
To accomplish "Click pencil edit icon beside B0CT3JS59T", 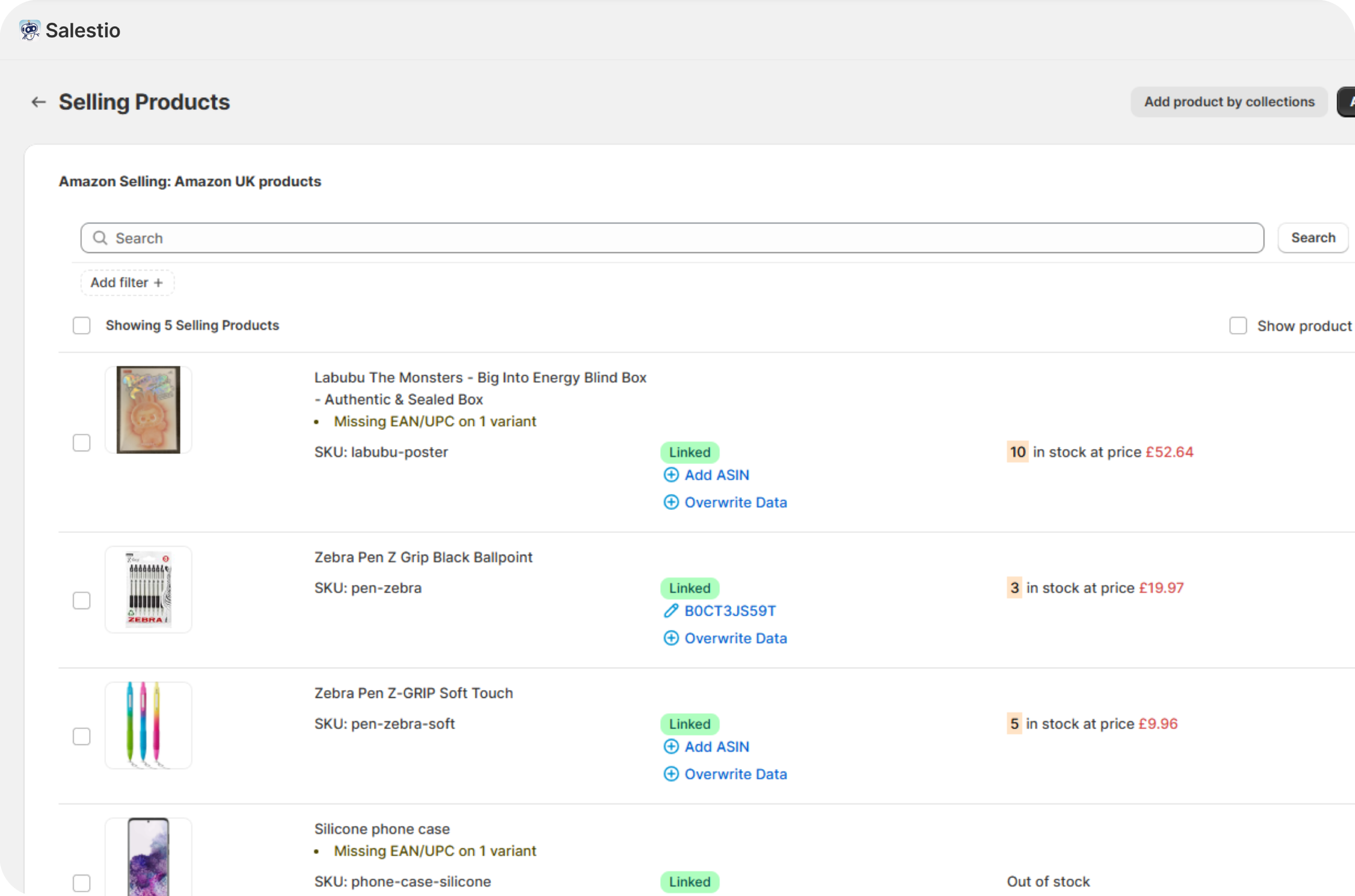I will [x=671, y=611].
